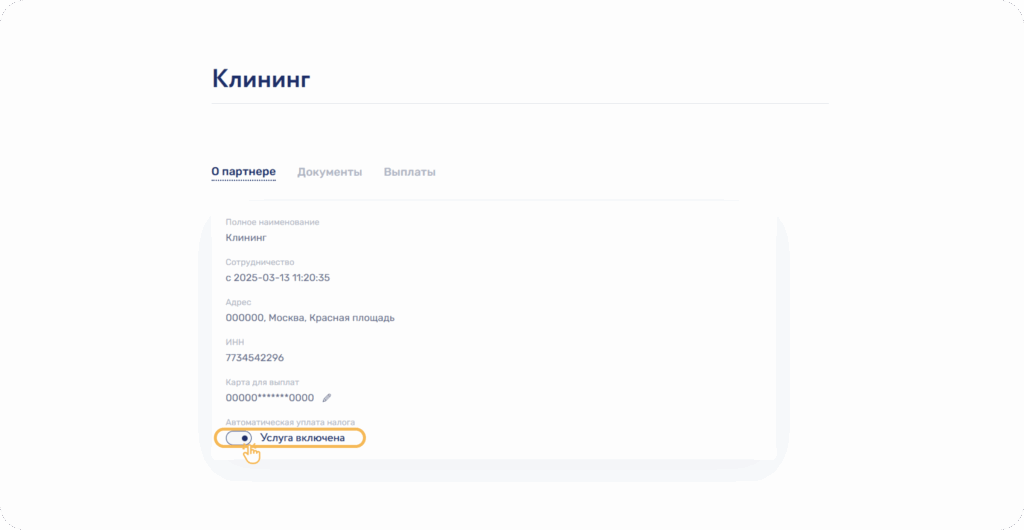Select the 'О партнере' tab
Screen dimensions: 1024x530
(243, 172)
